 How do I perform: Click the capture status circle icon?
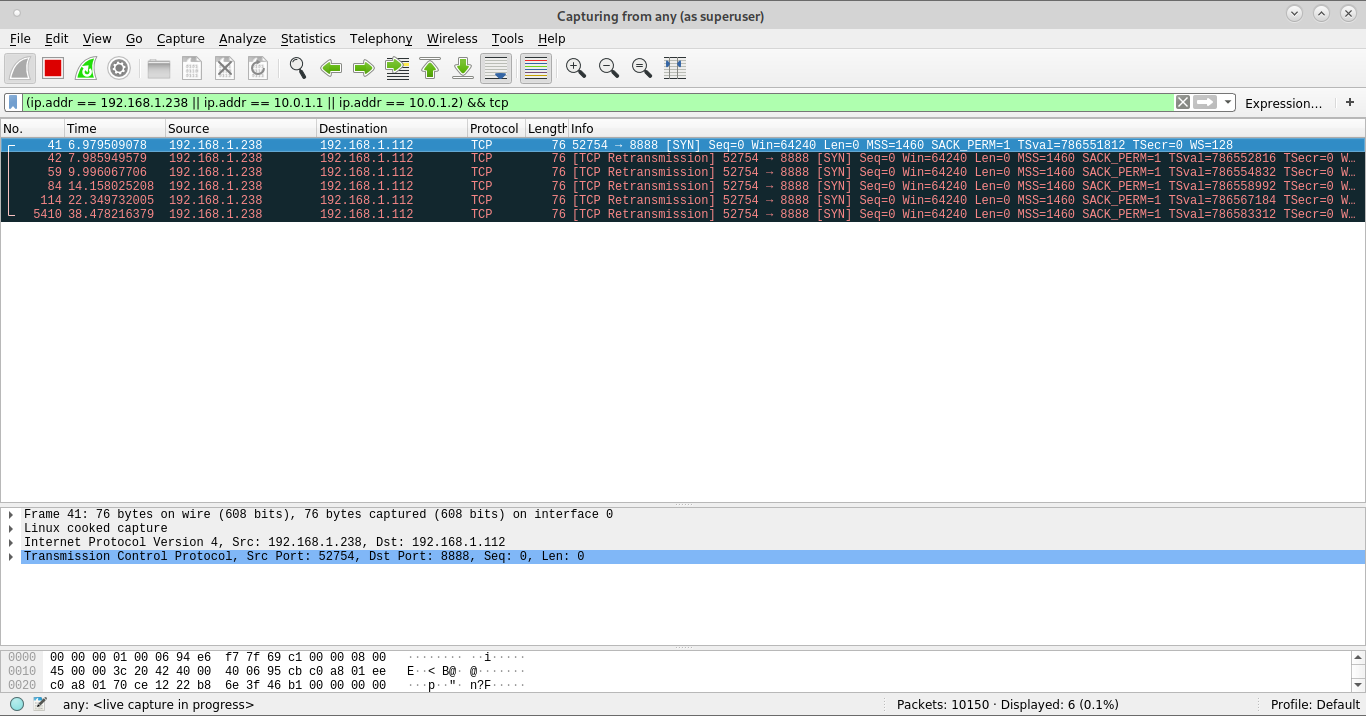(17, 704)
